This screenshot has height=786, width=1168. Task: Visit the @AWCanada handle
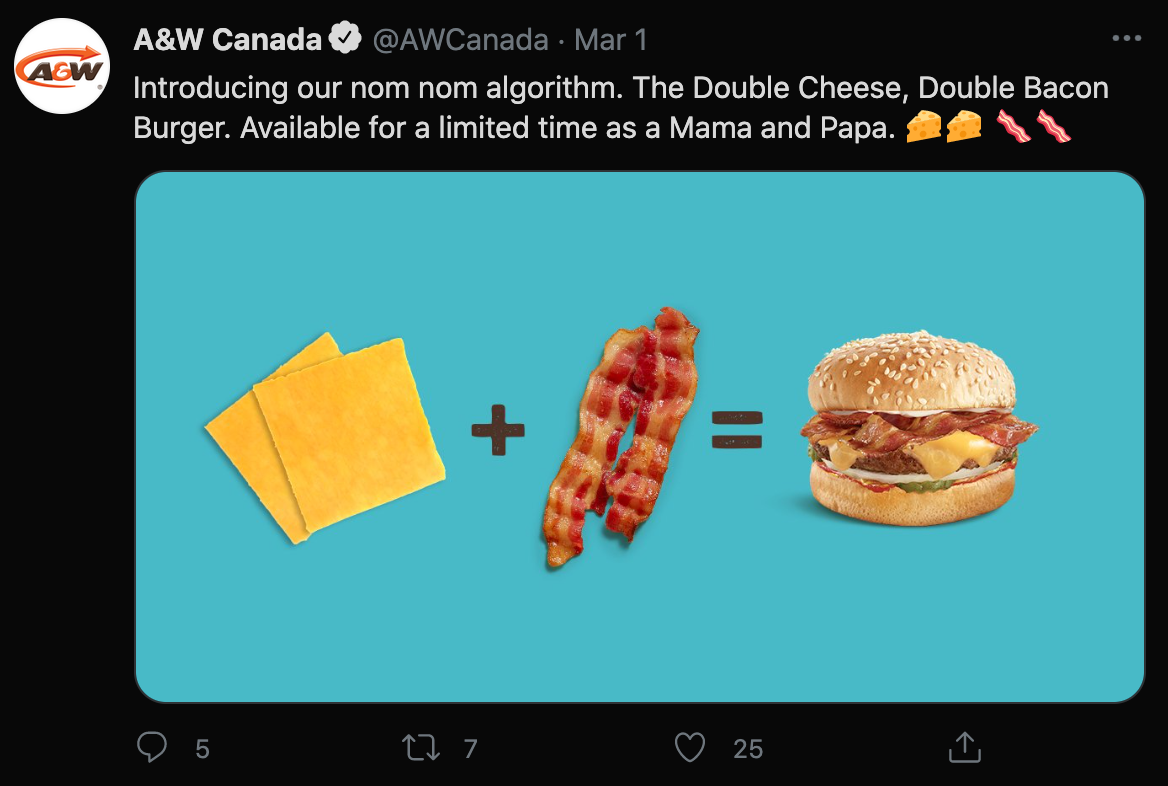click(460, 40)
